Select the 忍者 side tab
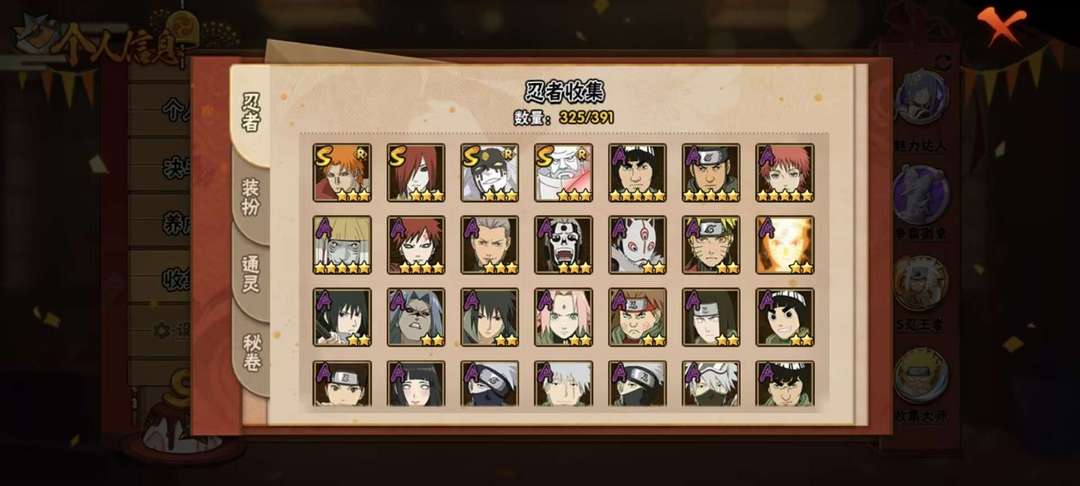1080x486 pixels. click(251, 116)
